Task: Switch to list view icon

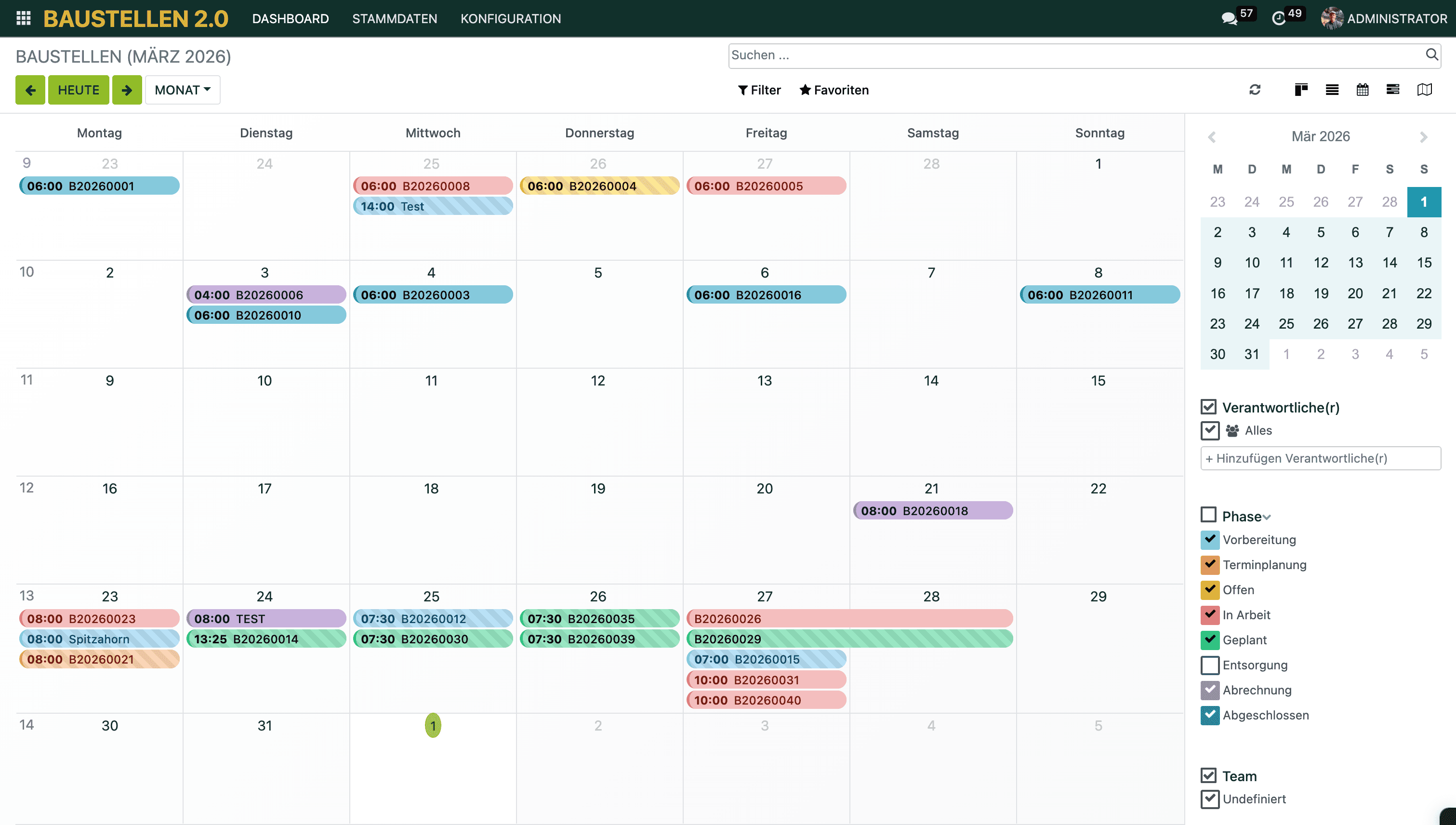Action: point(1331,90)
